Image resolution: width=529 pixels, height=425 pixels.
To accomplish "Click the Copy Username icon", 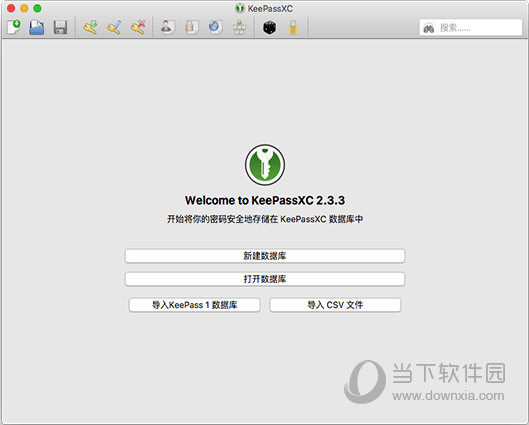I will pyautogui.click(x=167, y=27).
